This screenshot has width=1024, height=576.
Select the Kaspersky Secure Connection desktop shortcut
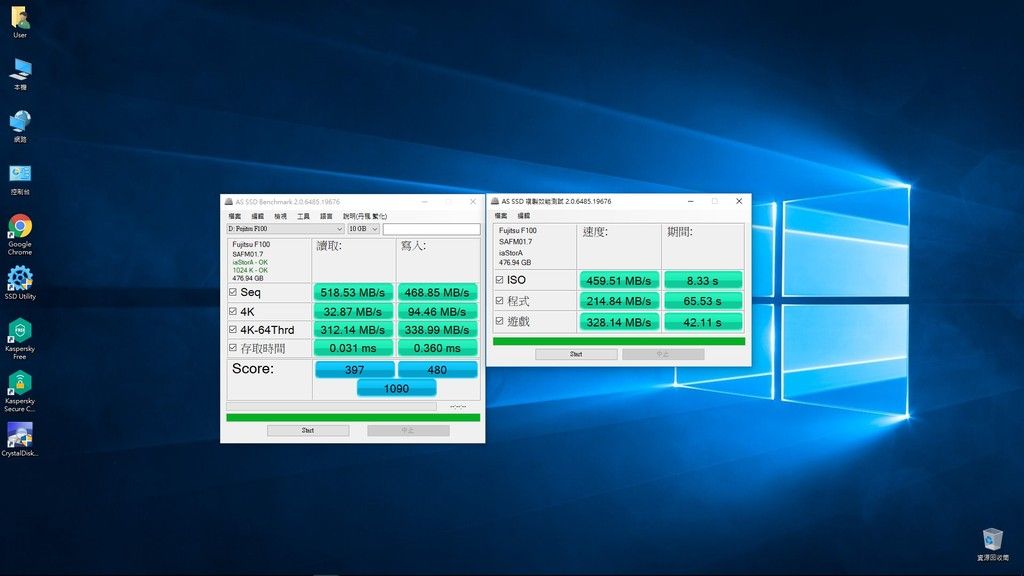click(20, 391)
